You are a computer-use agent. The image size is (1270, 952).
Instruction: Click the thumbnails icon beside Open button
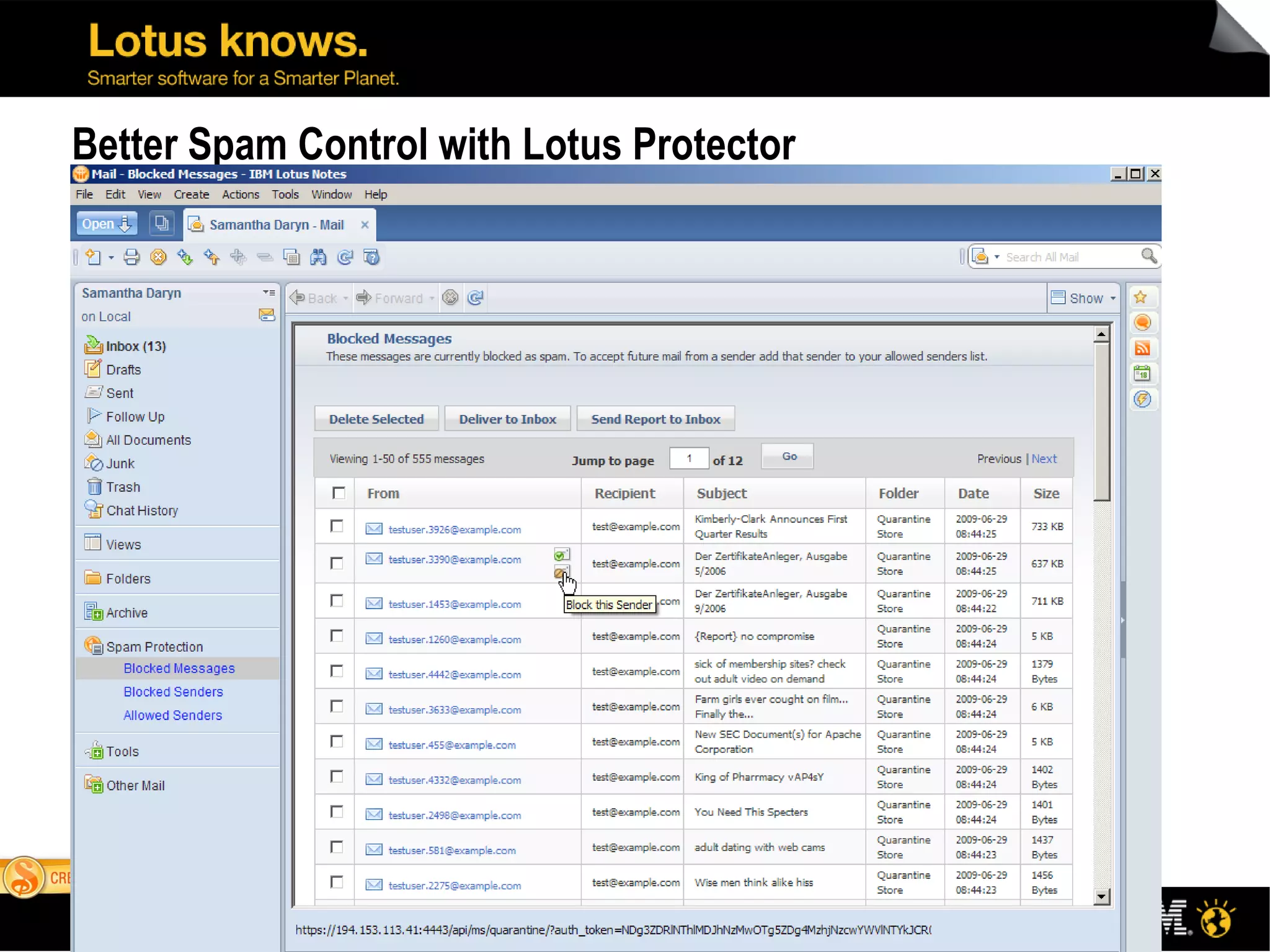[x=162, y=223]
